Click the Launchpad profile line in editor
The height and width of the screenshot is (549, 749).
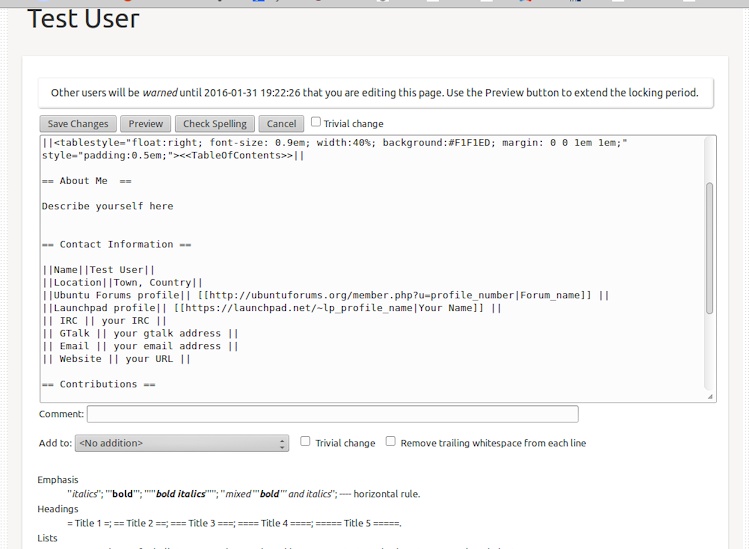[270, 308]
